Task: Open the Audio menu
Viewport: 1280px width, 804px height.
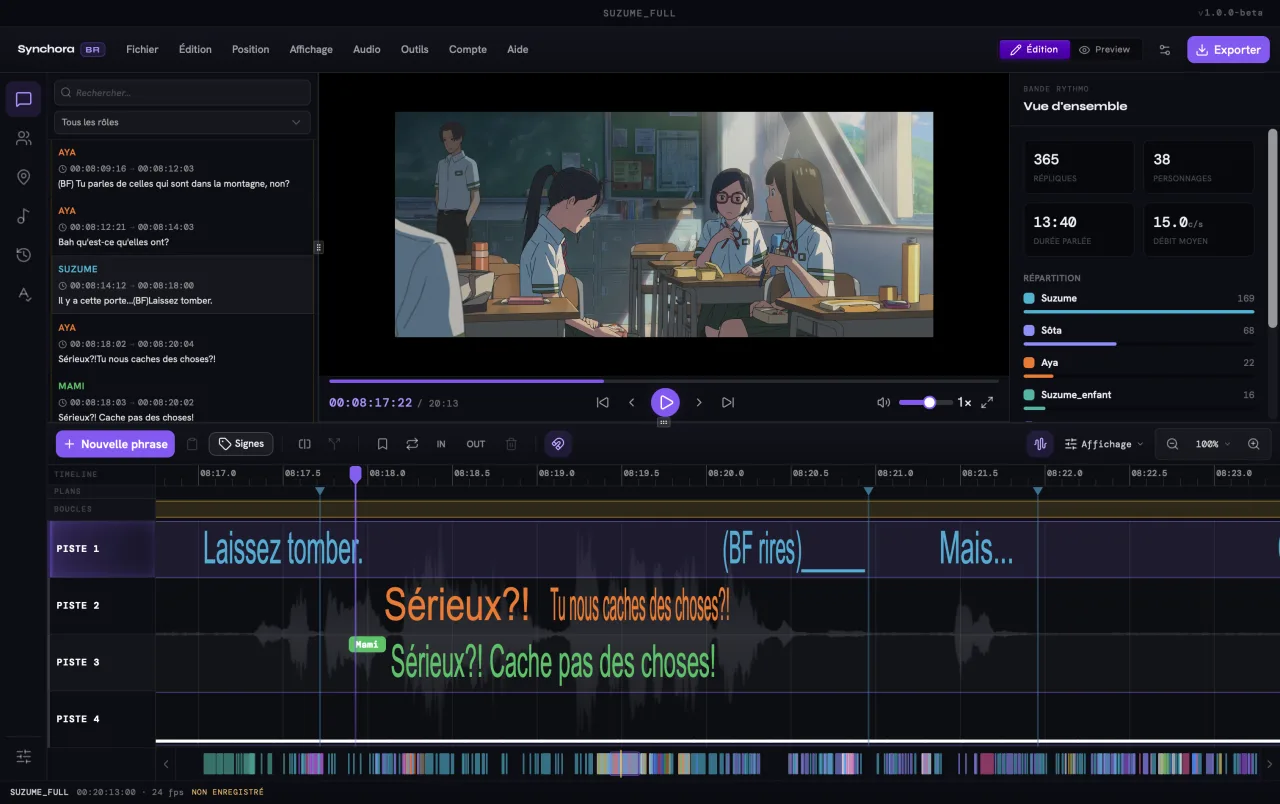Action: pos(367,50)
